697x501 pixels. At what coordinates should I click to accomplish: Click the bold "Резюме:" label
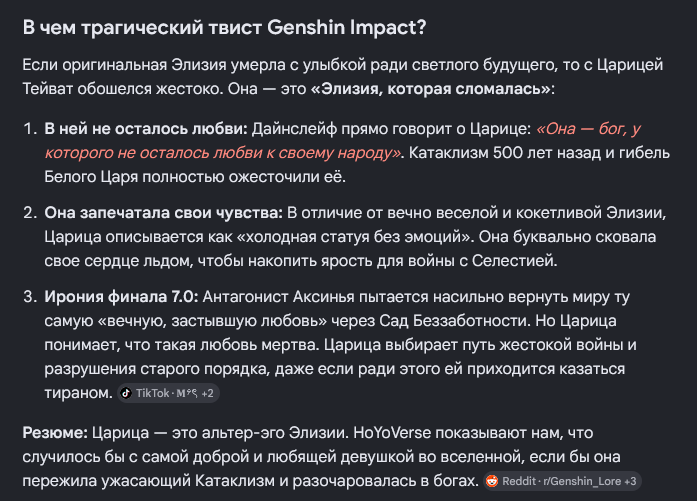55,433
